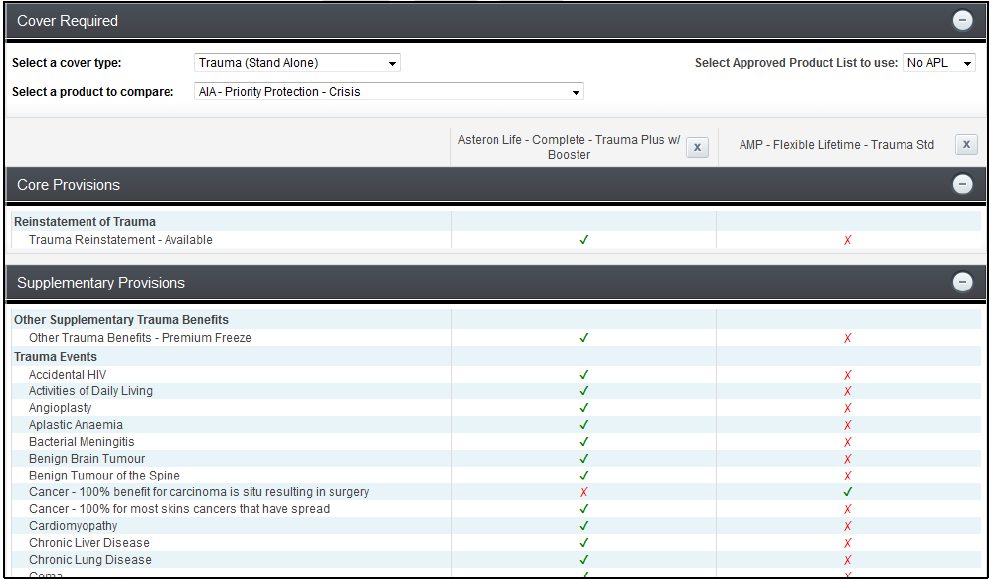The width and height of the screenshot is (991, 579).
Task: Click the AMP cross for Activities of Daily Living
Action: 848,391
